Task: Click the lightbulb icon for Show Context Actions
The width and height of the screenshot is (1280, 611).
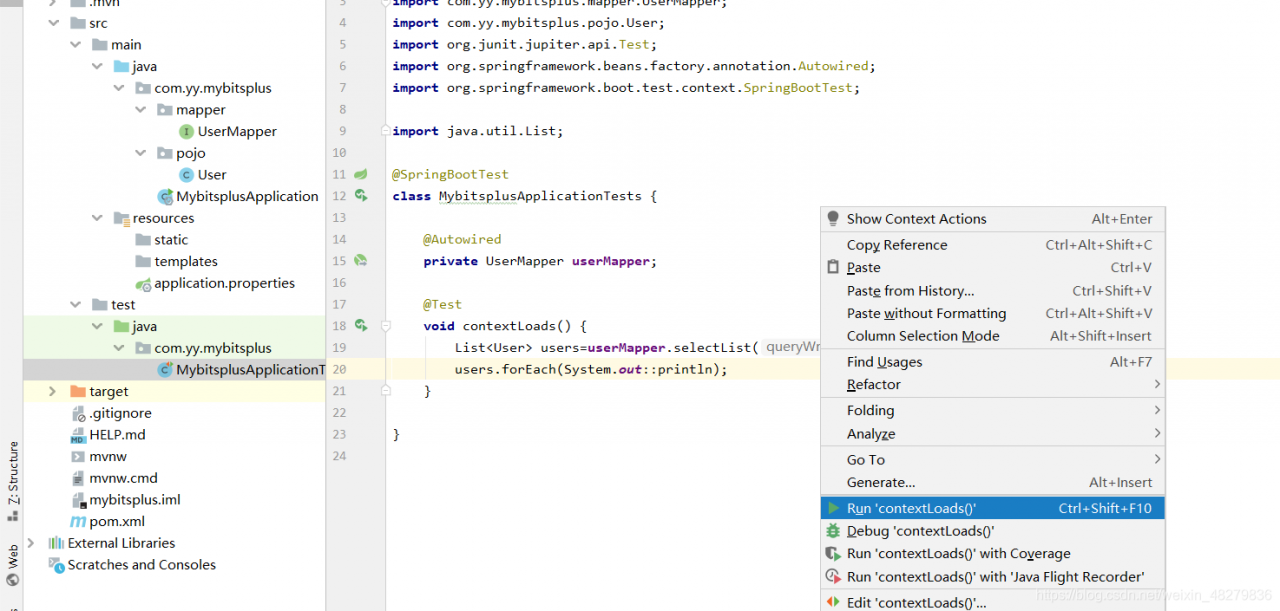Action: [x=833, y=219]
